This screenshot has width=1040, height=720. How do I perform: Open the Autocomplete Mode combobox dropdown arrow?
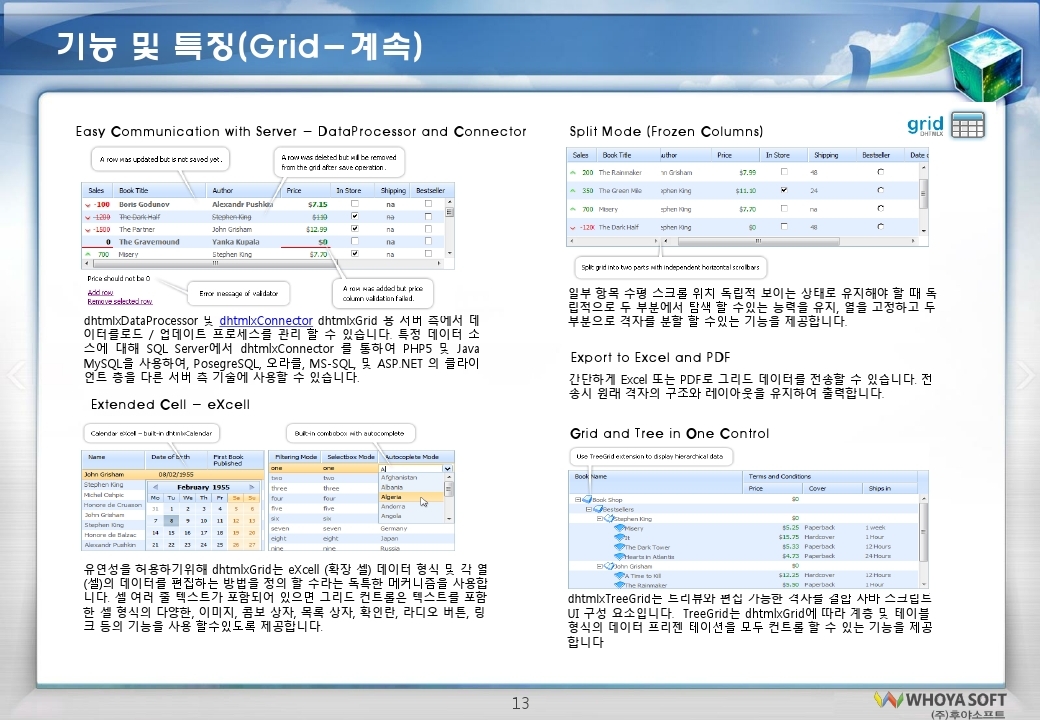[448, 468]
